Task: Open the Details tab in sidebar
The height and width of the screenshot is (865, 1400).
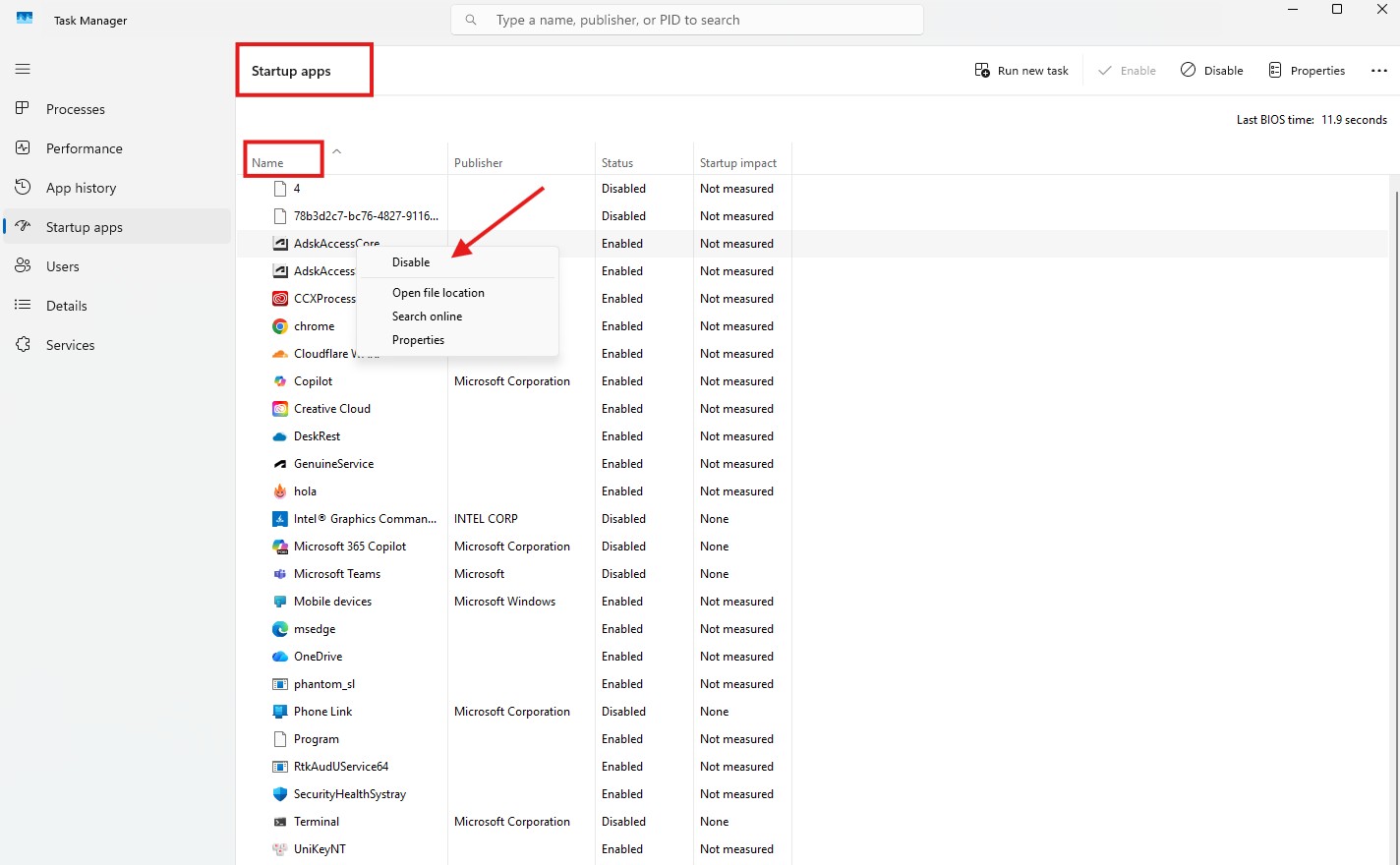Action: click(x=66, y=306)
